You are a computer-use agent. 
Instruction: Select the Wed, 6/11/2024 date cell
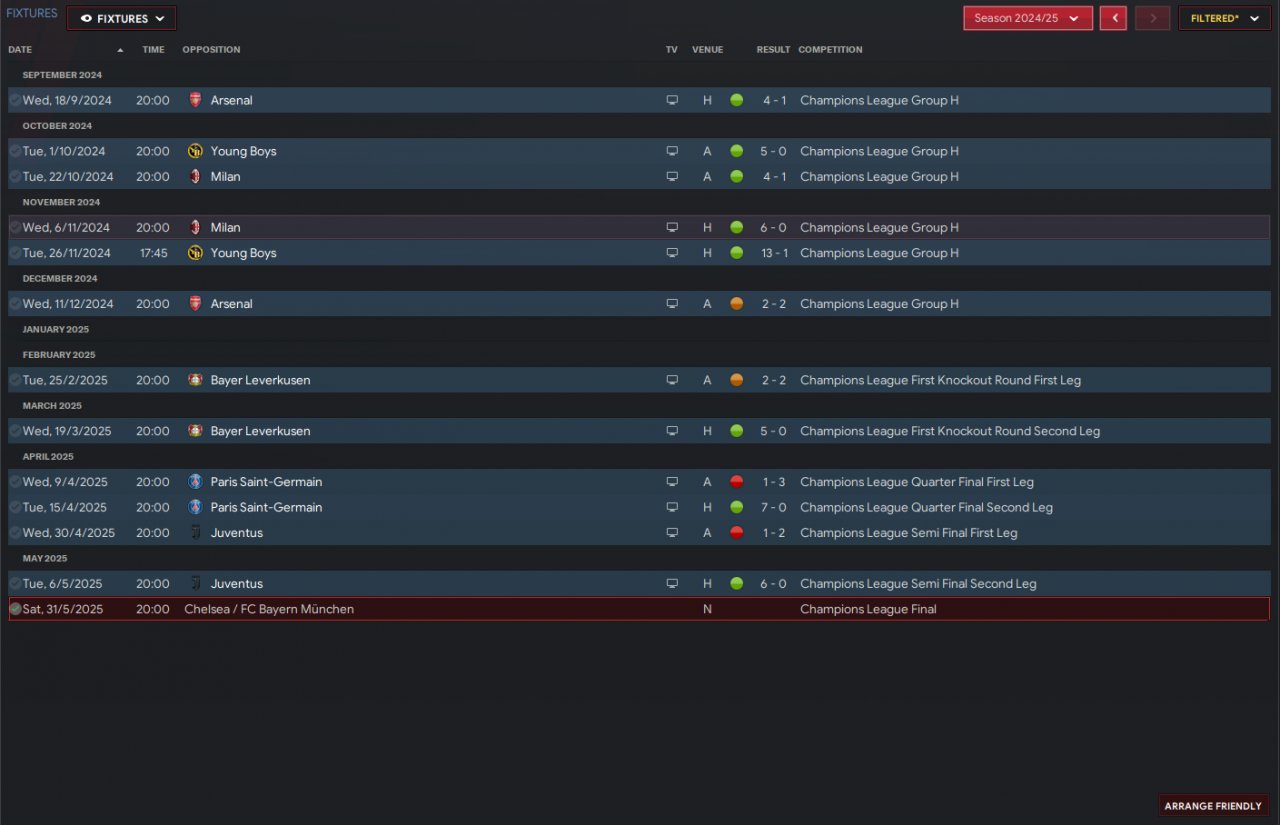click(66, 227)
